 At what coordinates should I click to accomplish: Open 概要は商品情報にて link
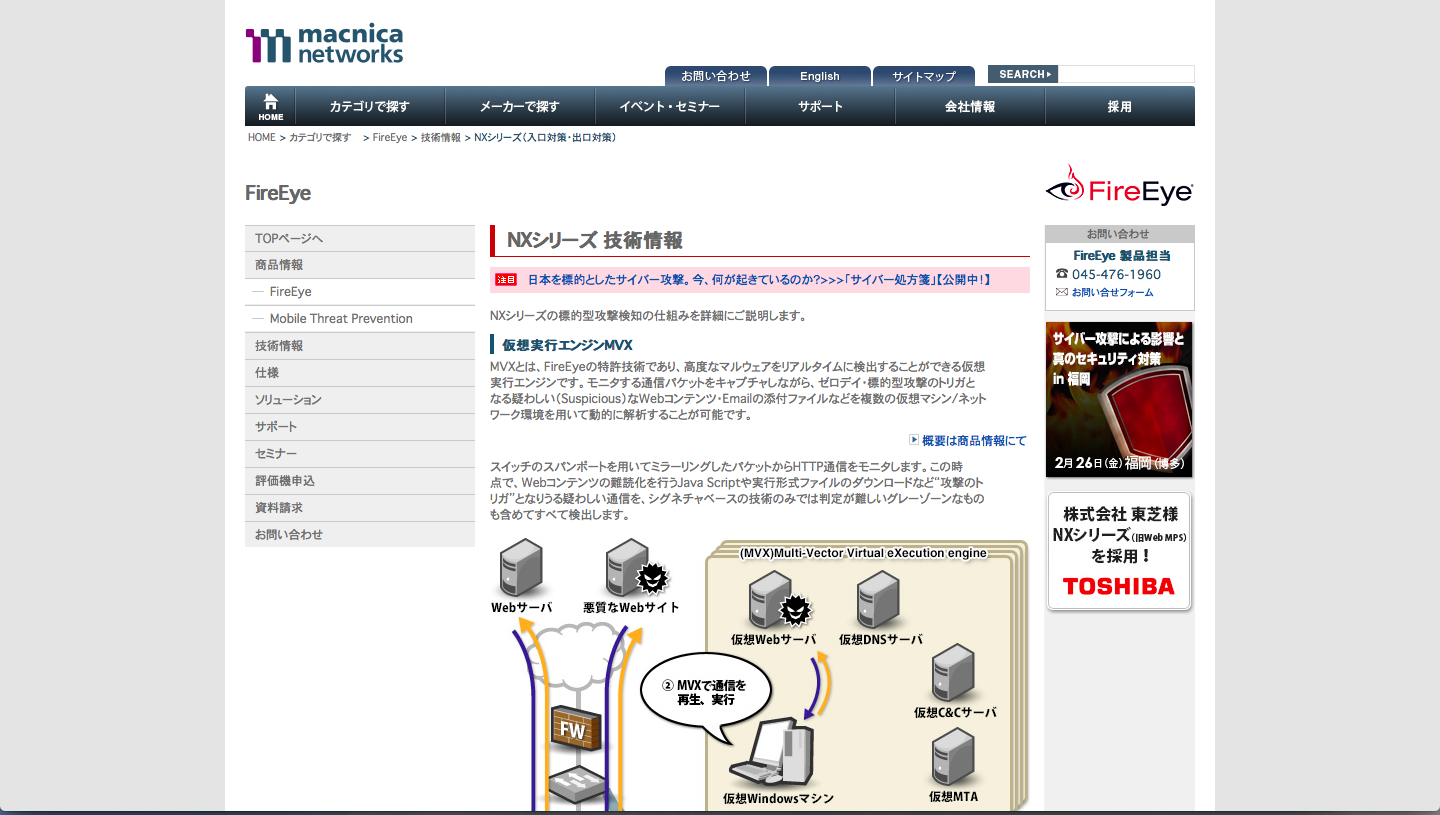[x=974, y=440]
